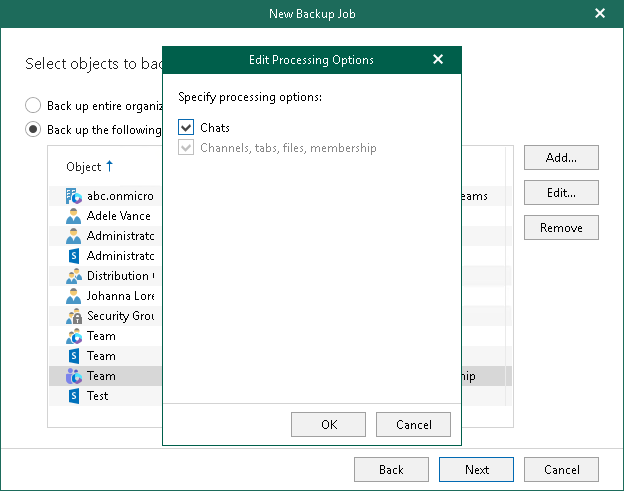This screenshot has width=624, height=491.
Task: Close the Edit Processing Options dialog
Action: pos(438,60)
